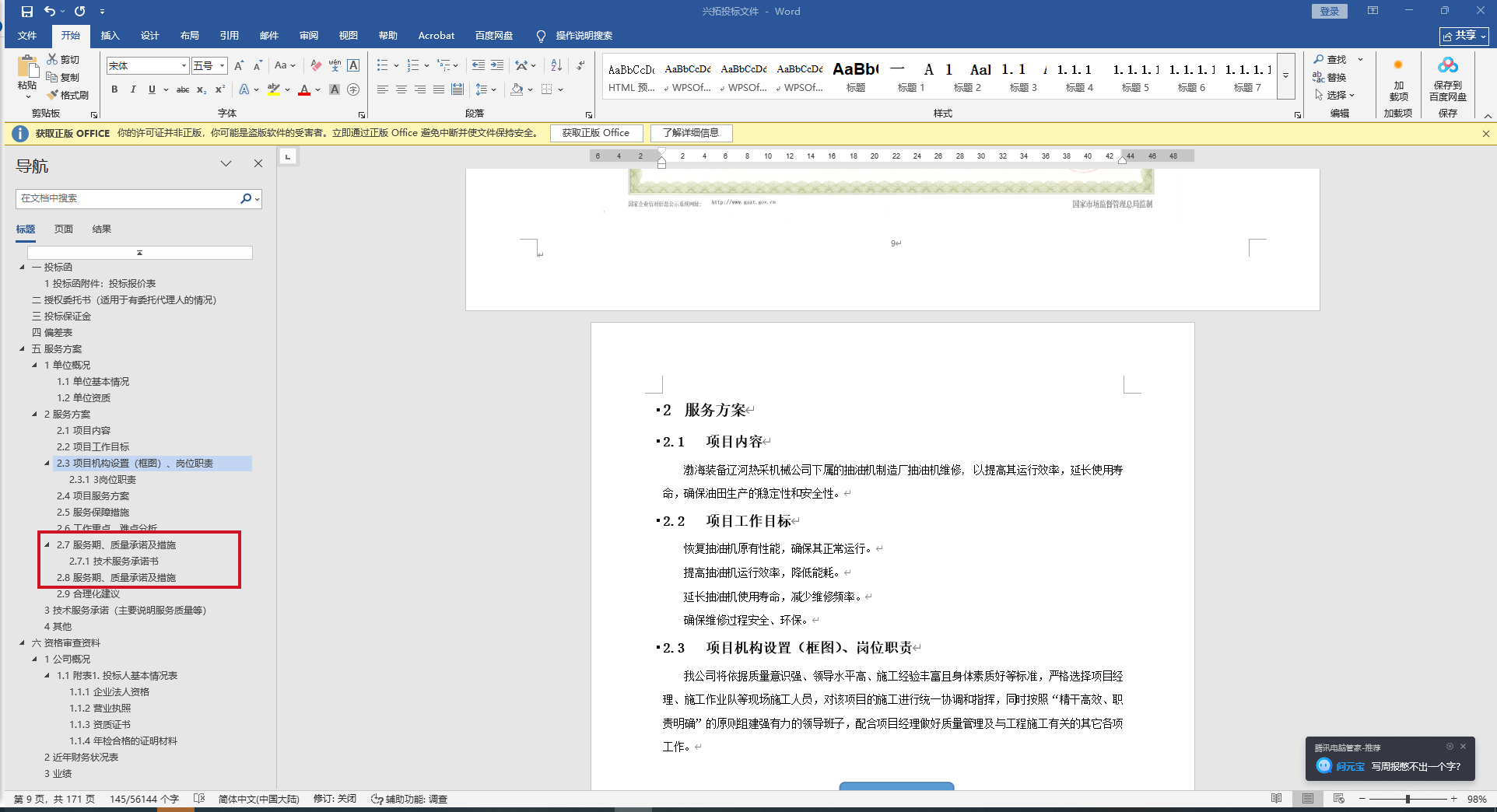Collapse the 五 服务方案 heading in navigation
1497x812 pixels.
point(22,349)
